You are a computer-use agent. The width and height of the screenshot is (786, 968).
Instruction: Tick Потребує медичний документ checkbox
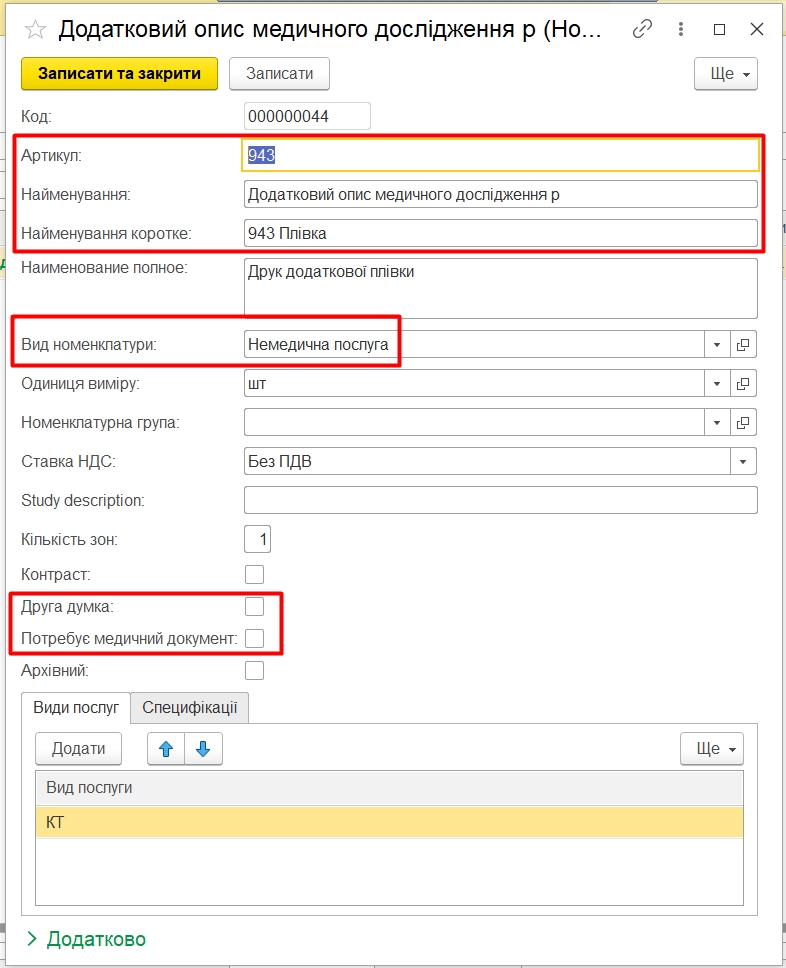(255, 638)
